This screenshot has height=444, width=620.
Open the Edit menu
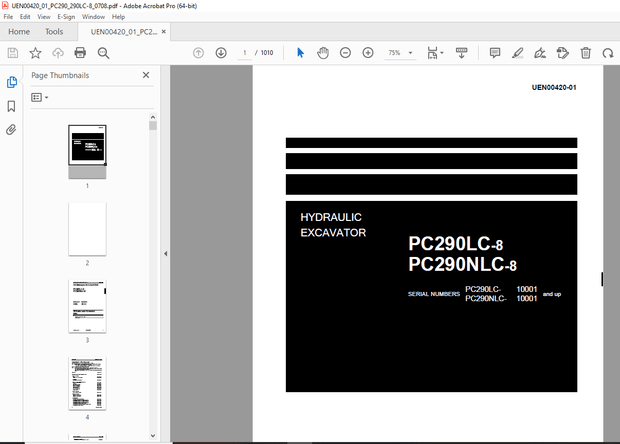25,17
